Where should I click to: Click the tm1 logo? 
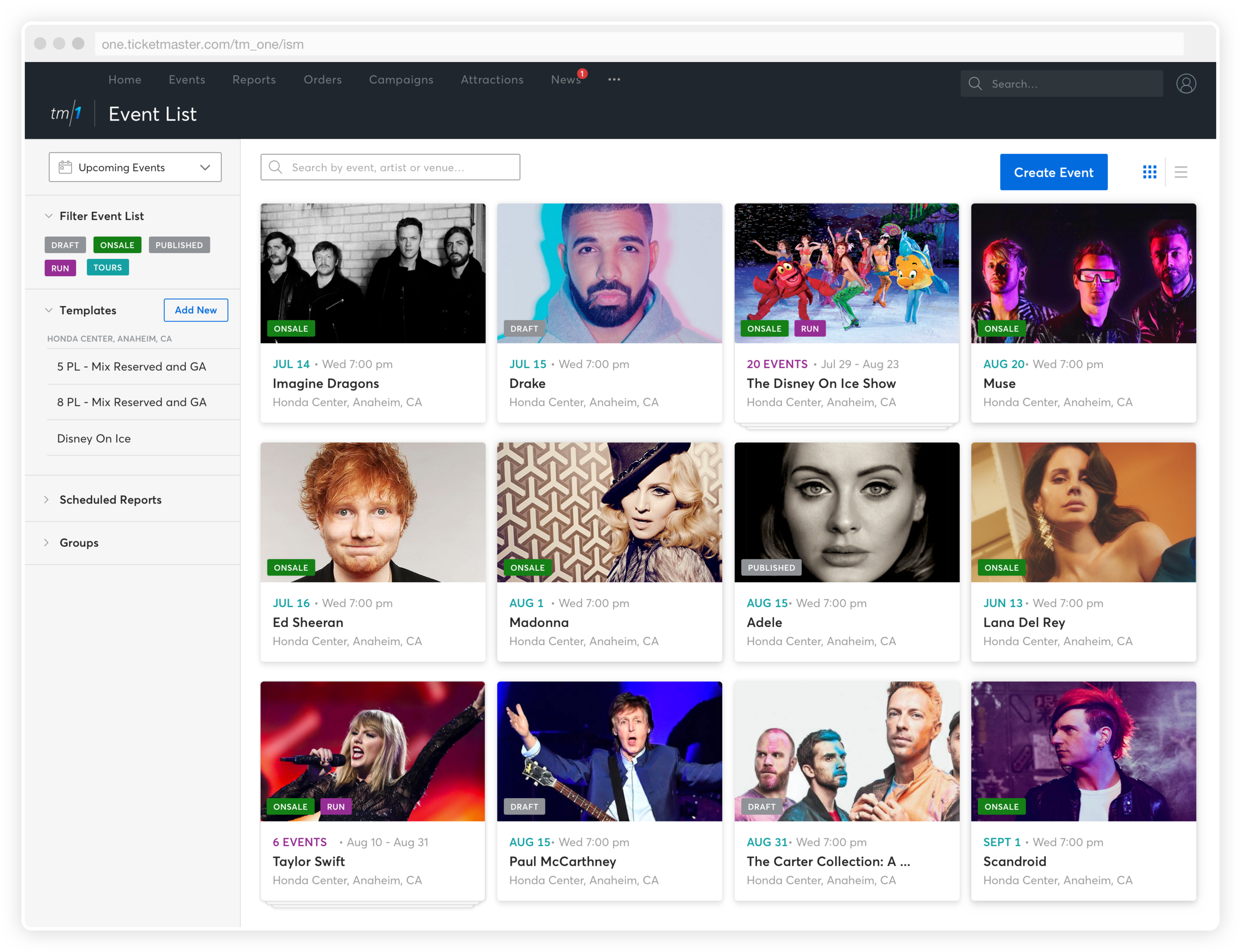(66, 114)
